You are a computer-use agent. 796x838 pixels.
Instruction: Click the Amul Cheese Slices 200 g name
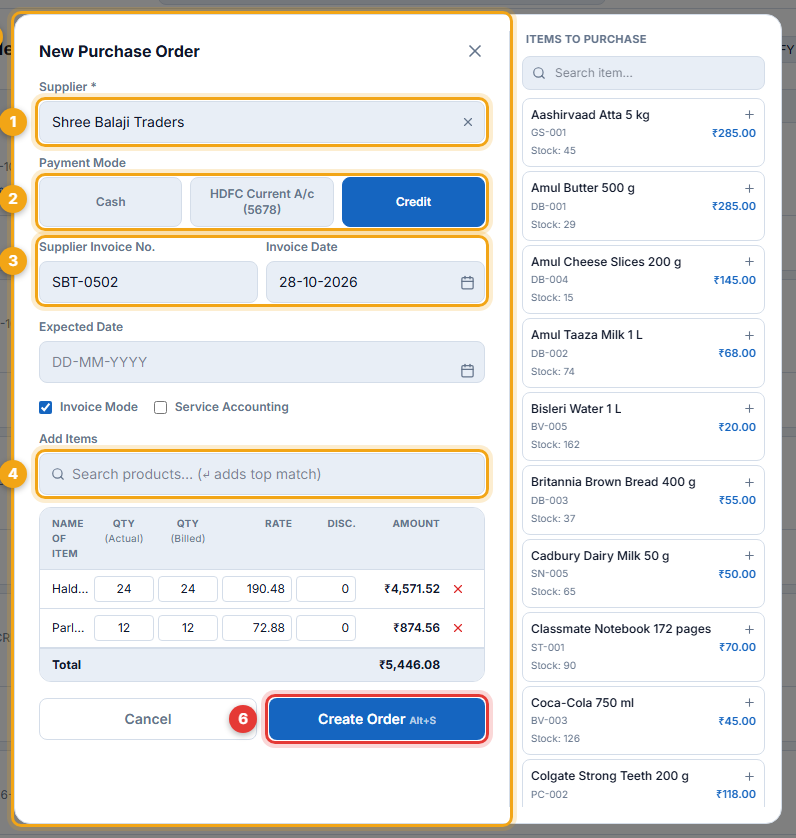pos(606,262)
